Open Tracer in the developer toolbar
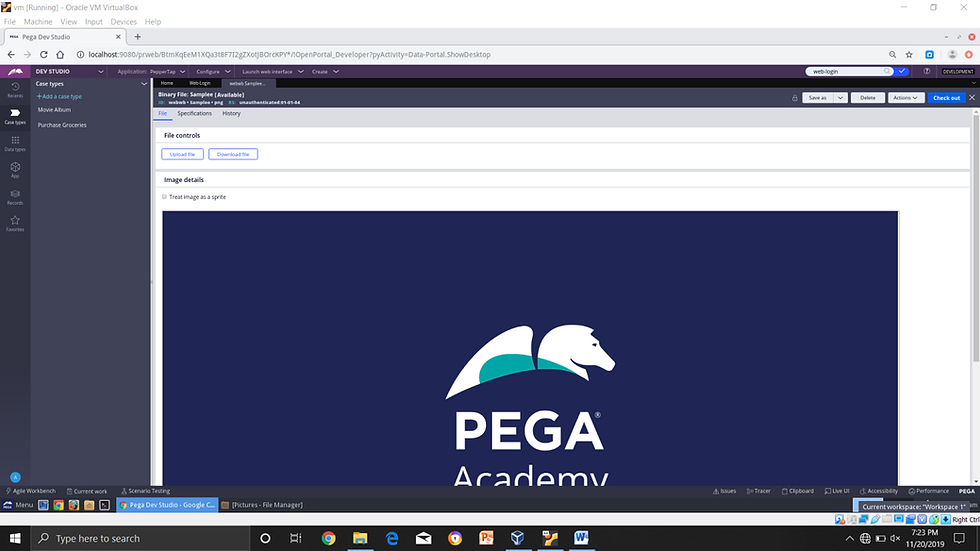Viewport: 980px width, 551px height. coord(759,491)
